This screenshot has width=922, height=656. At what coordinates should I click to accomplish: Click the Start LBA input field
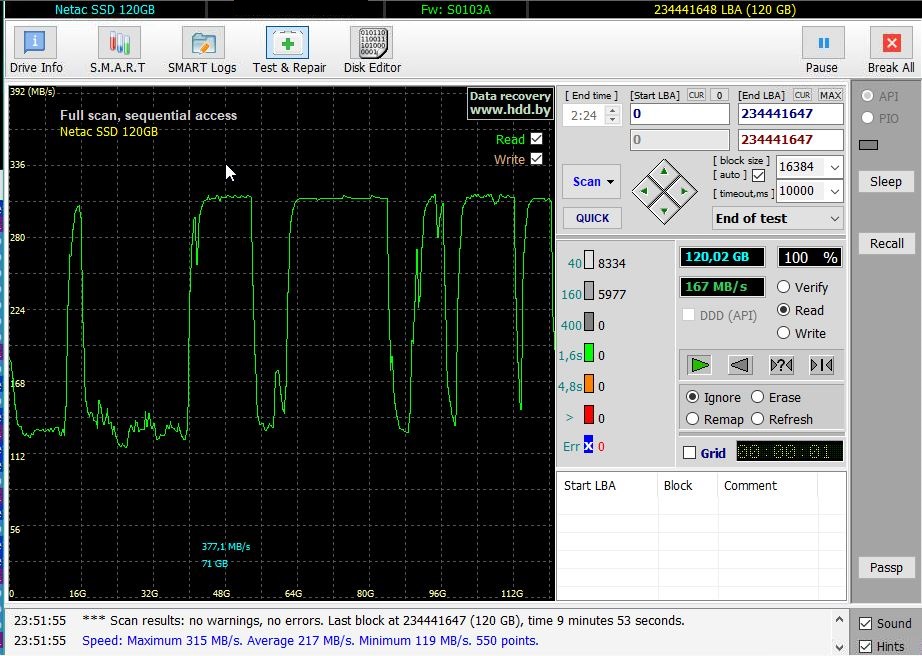point(679,115)
